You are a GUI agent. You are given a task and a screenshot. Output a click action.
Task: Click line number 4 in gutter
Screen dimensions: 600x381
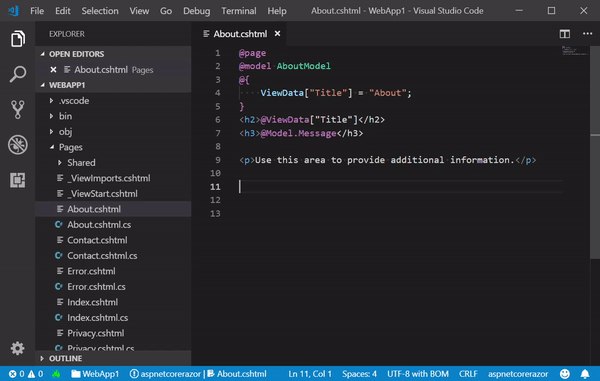pyautogui.click(x=217, y=93)
